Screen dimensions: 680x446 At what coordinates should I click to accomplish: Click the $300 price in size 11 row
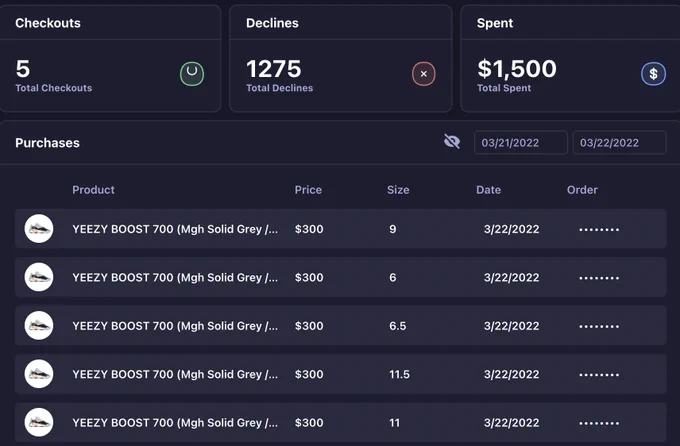click(309, 423)
